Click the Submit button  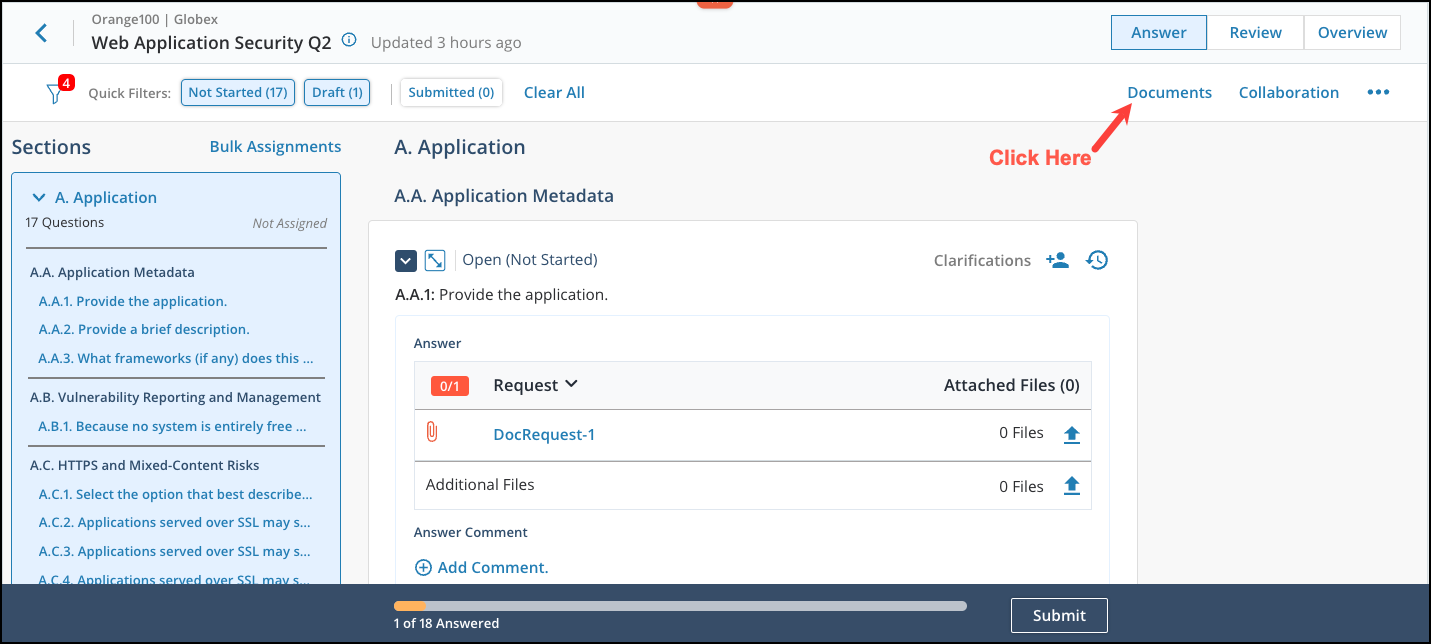[1059, 615]
